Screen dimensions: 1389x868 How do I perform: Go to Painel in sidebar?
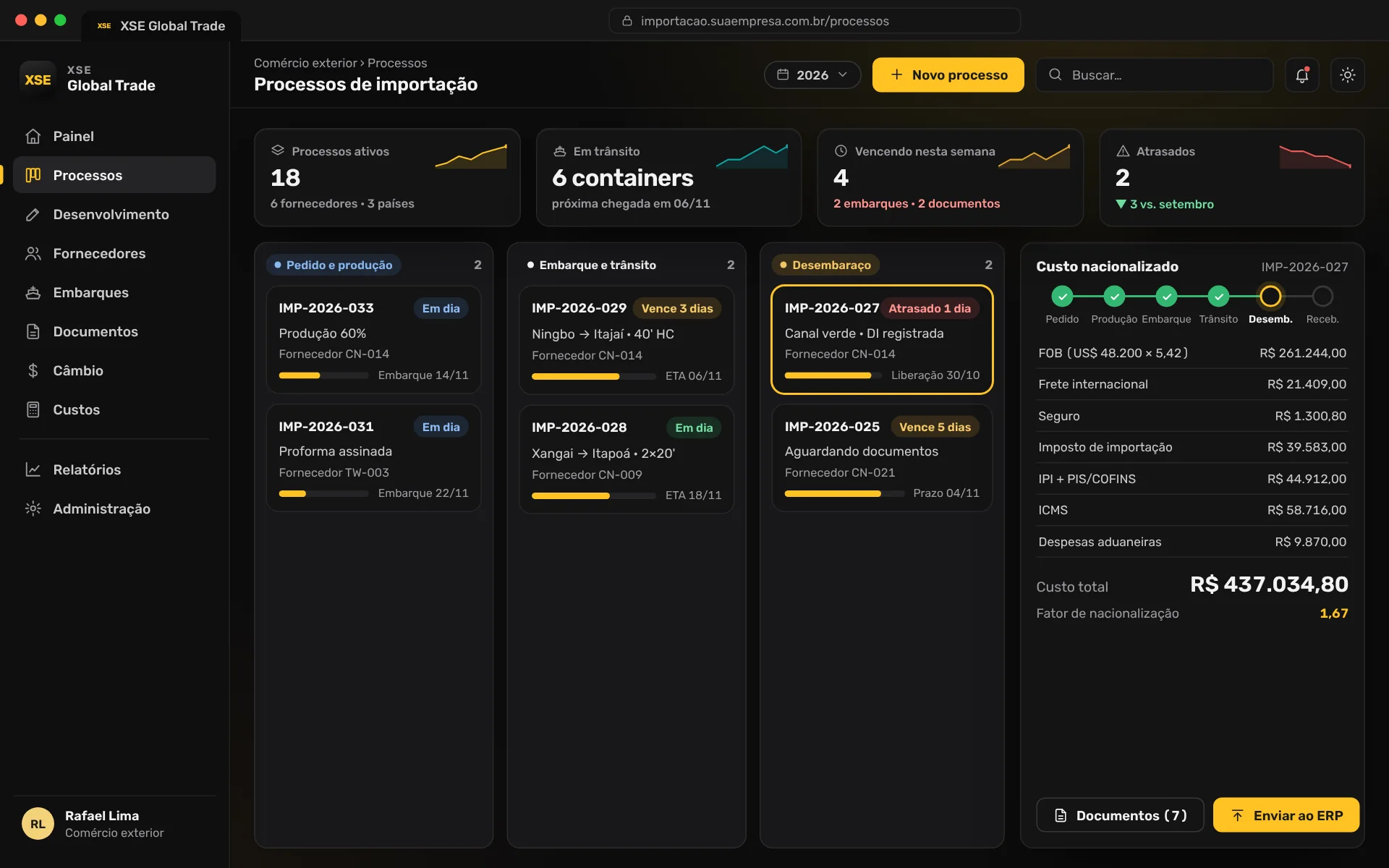pyautogui.click(x=114, y=136)
